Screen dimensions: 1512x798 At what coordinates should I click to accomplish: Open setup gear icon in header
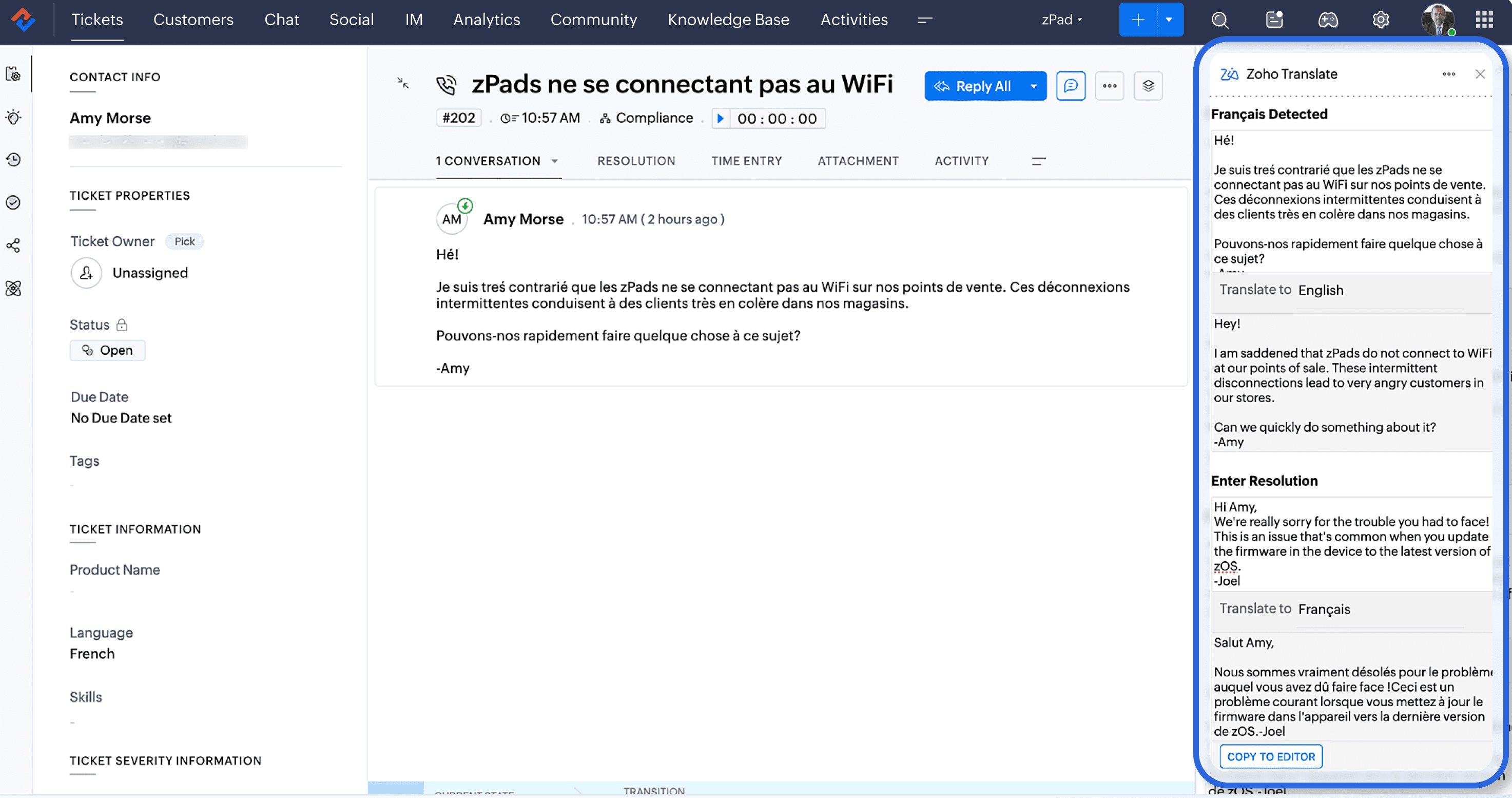tap(1381, 20)
